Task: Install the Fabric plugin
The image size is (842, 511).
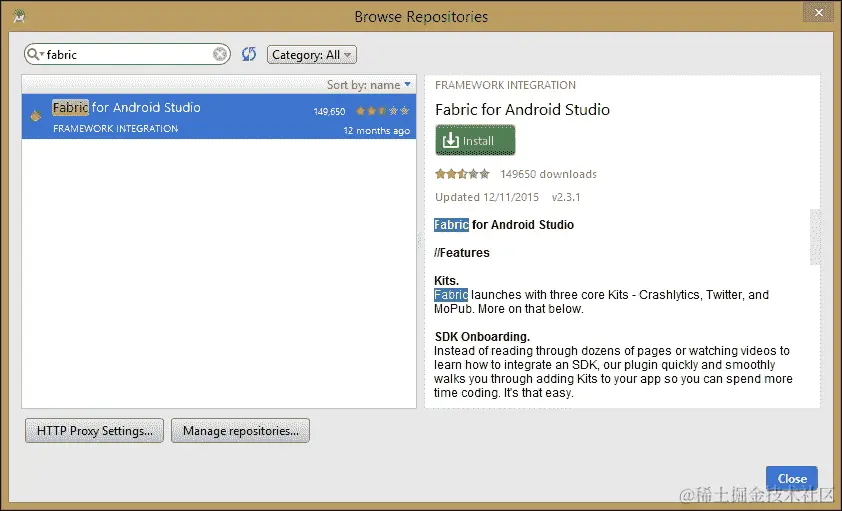Action: [x=475, y=140]
